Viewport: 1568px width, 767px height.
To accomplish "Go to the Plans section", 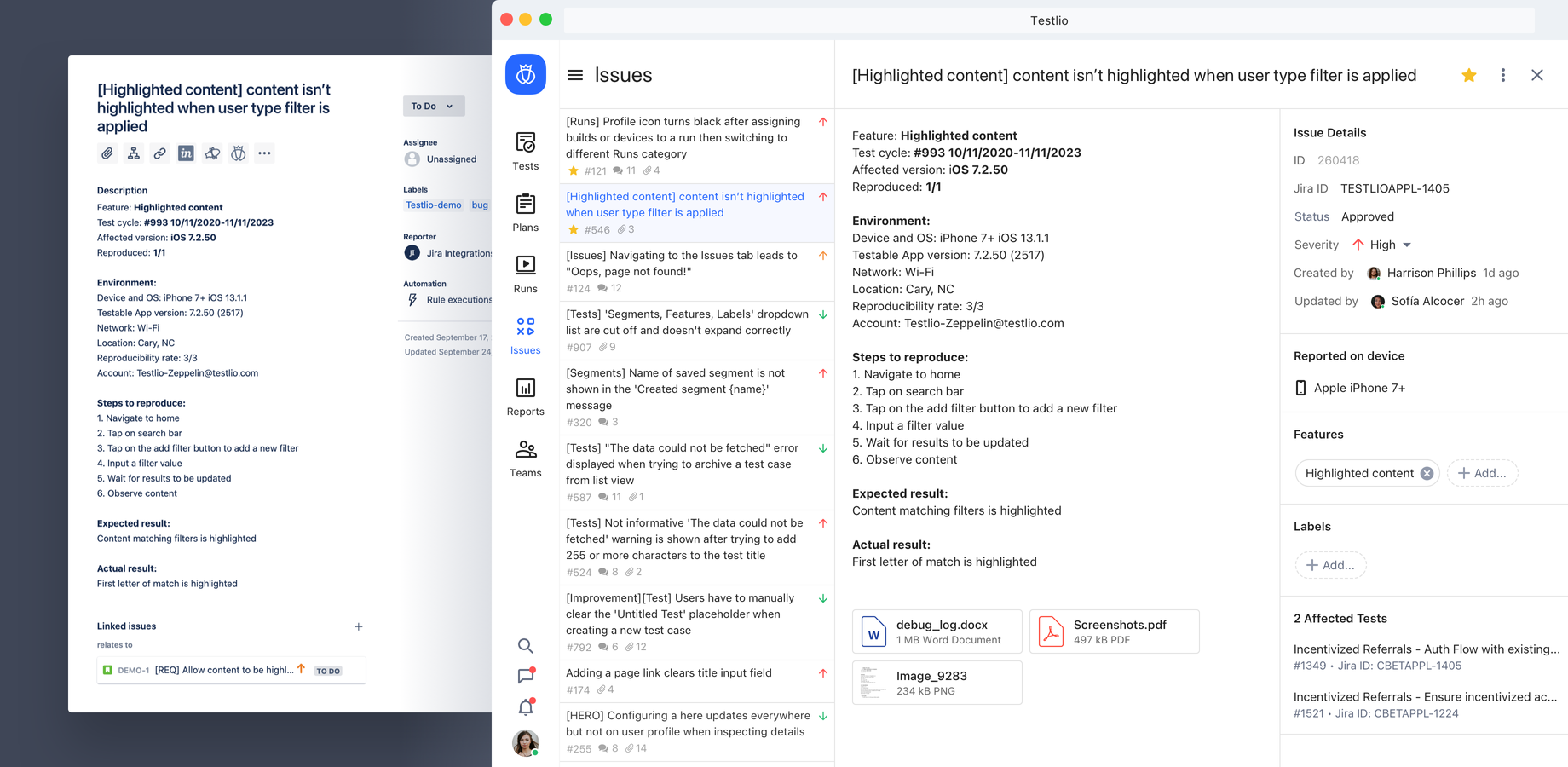I will (x=526, y=212).
